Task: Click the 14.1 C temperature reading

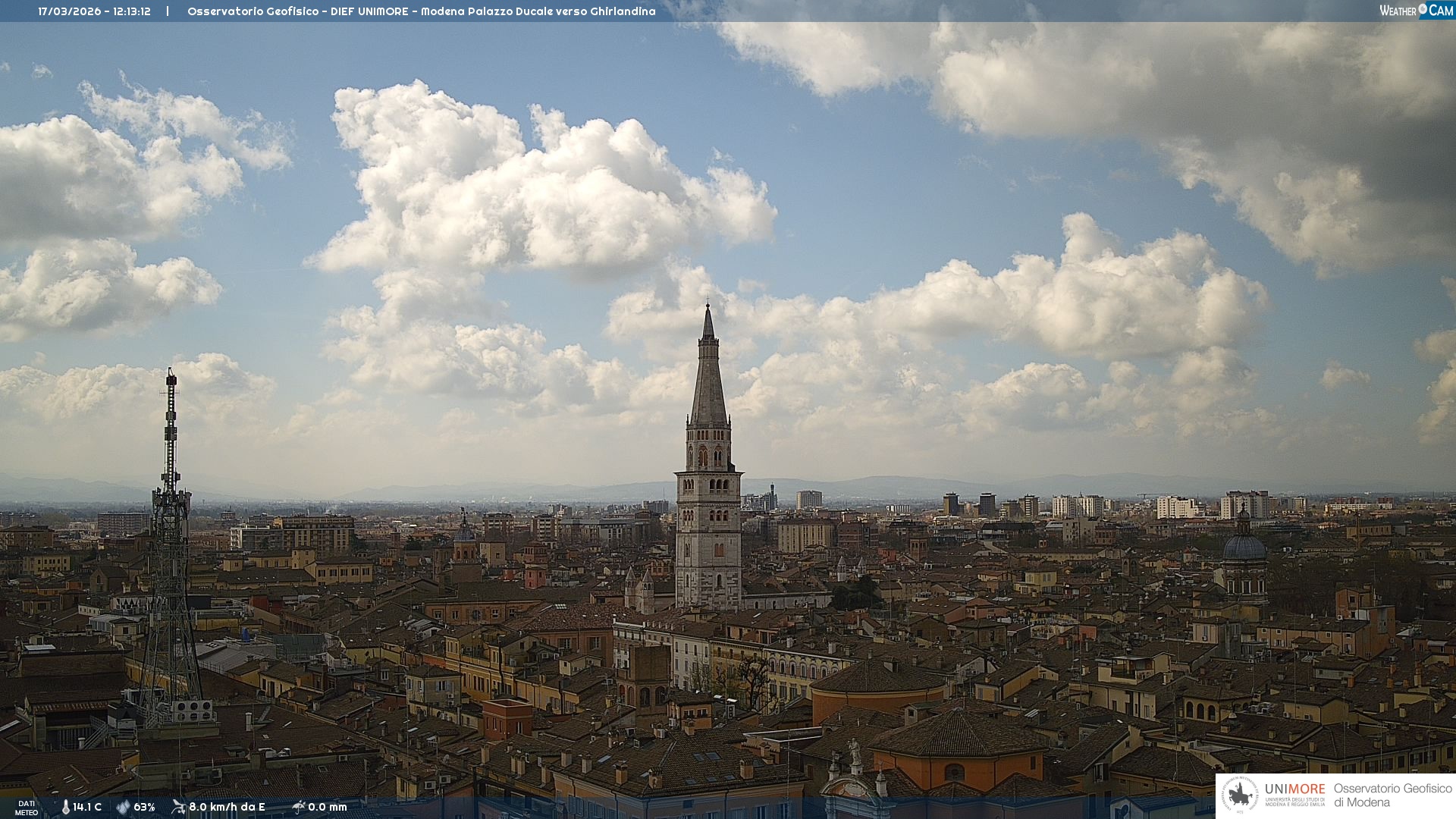Action: (x=87, y=807)
